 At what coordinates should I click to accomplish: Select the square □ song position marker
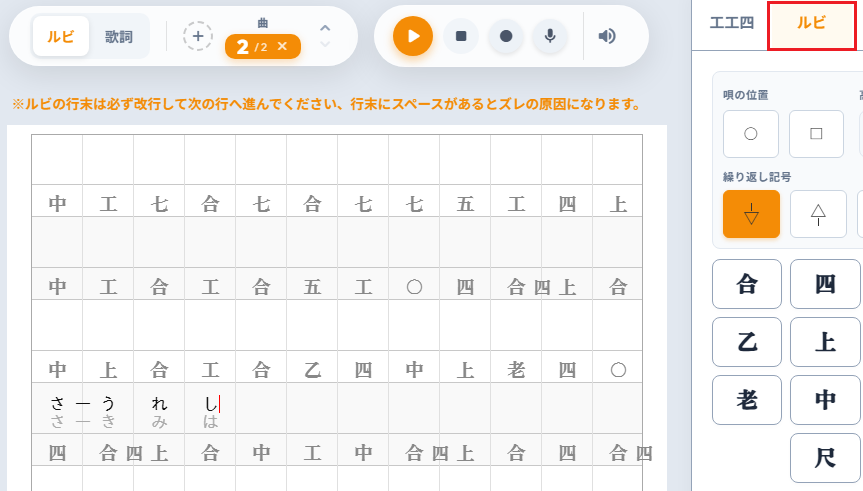pyautogui.click(x=816, y=134)
